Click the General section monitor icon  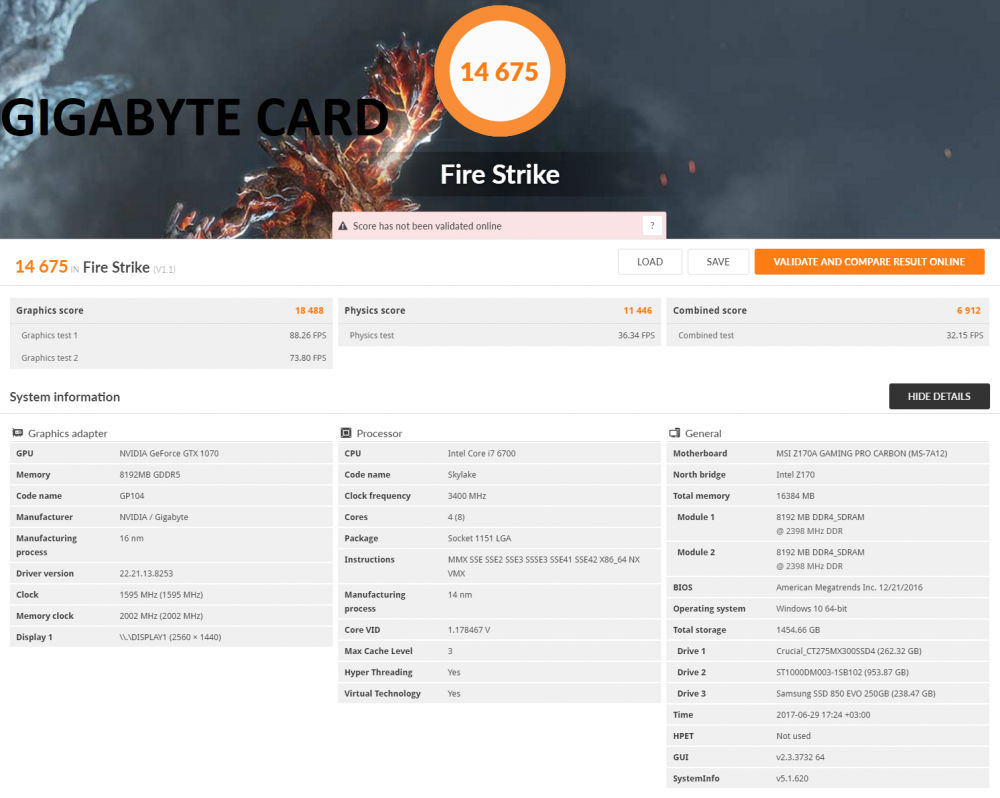674,433
